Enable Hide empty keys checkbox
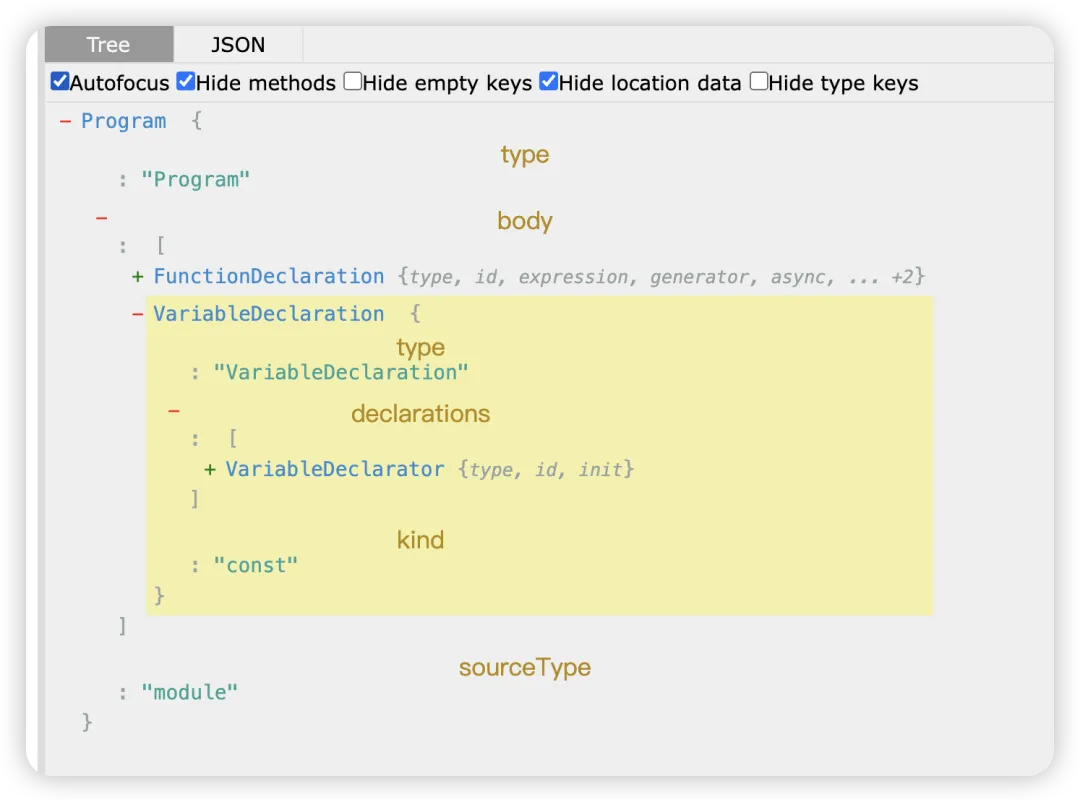Viewport: 1080px width, 802px height. click(x=353, y=81)
